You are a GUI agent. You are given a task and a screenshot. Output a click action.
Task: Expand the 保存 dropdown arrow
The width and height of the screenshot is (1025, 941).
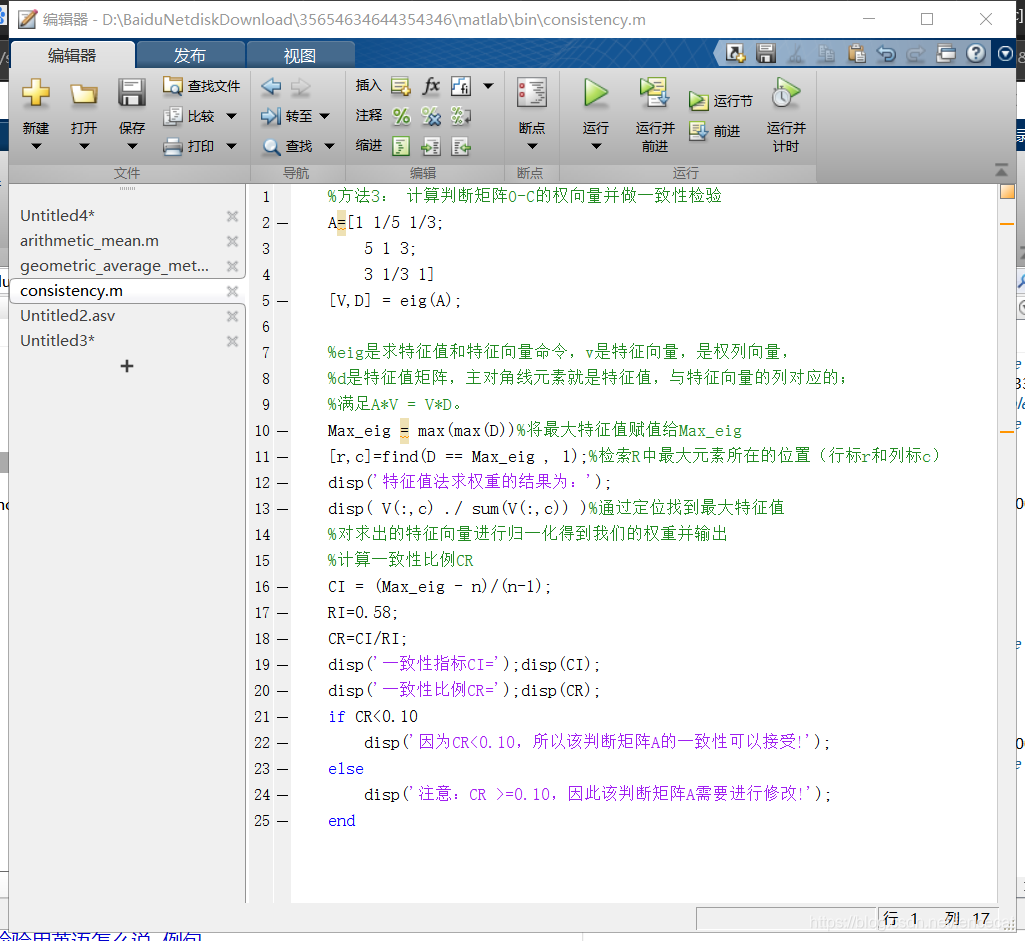[132, 146]
